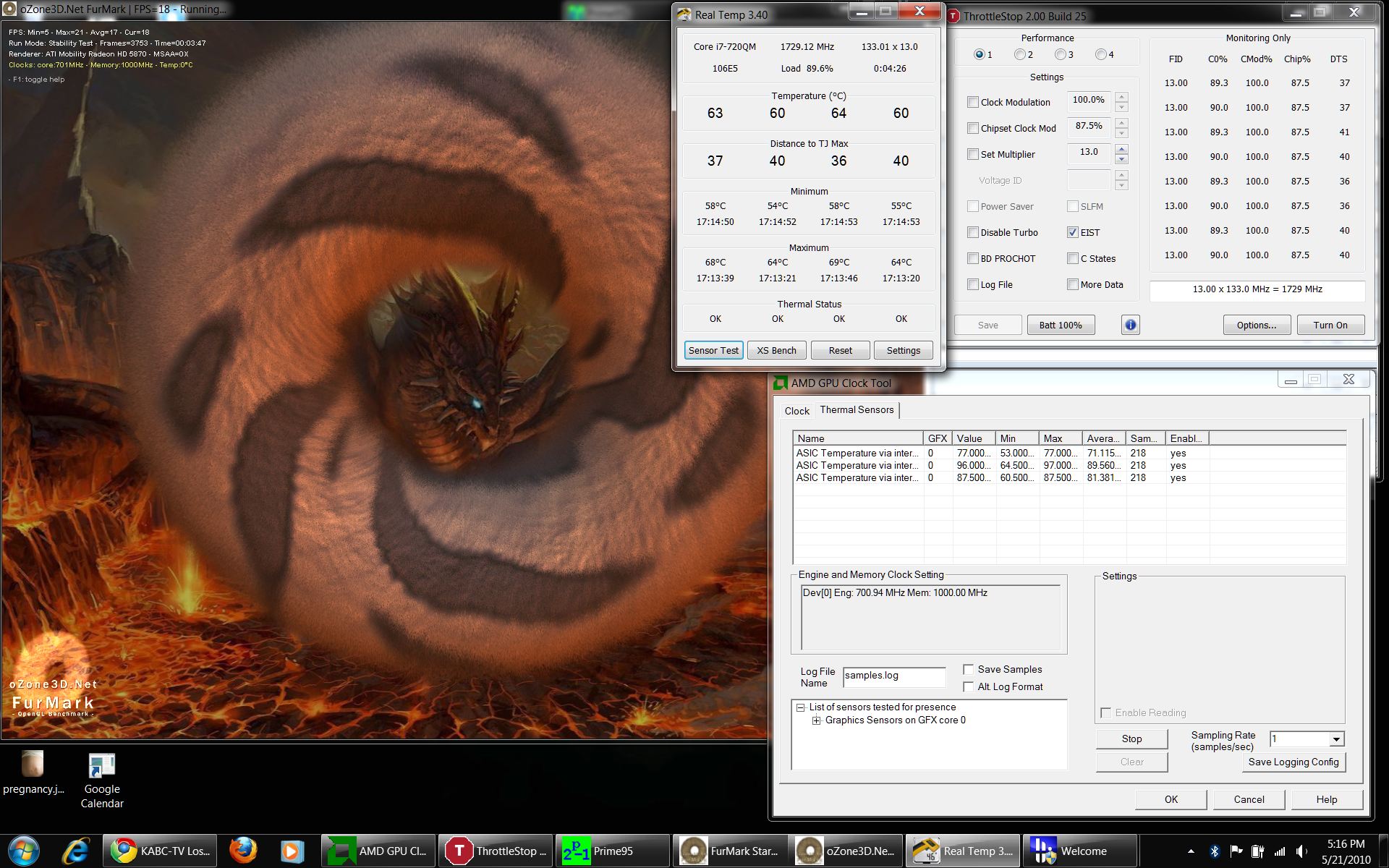Open Firefox from the taskbar
This screenshot has height=868, width=1389.
(x=244, y=851)
